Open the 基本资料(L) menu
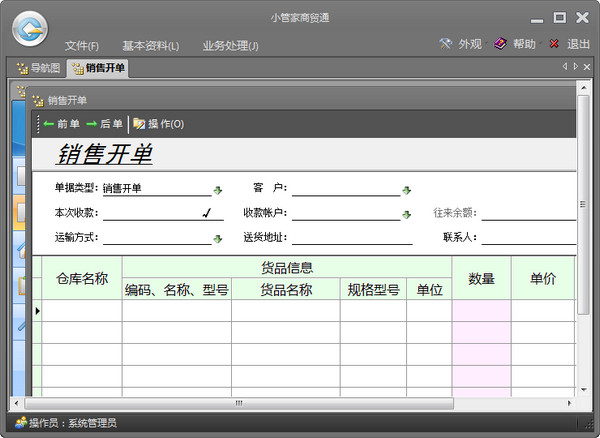600x438 pixels. [150, 46]
